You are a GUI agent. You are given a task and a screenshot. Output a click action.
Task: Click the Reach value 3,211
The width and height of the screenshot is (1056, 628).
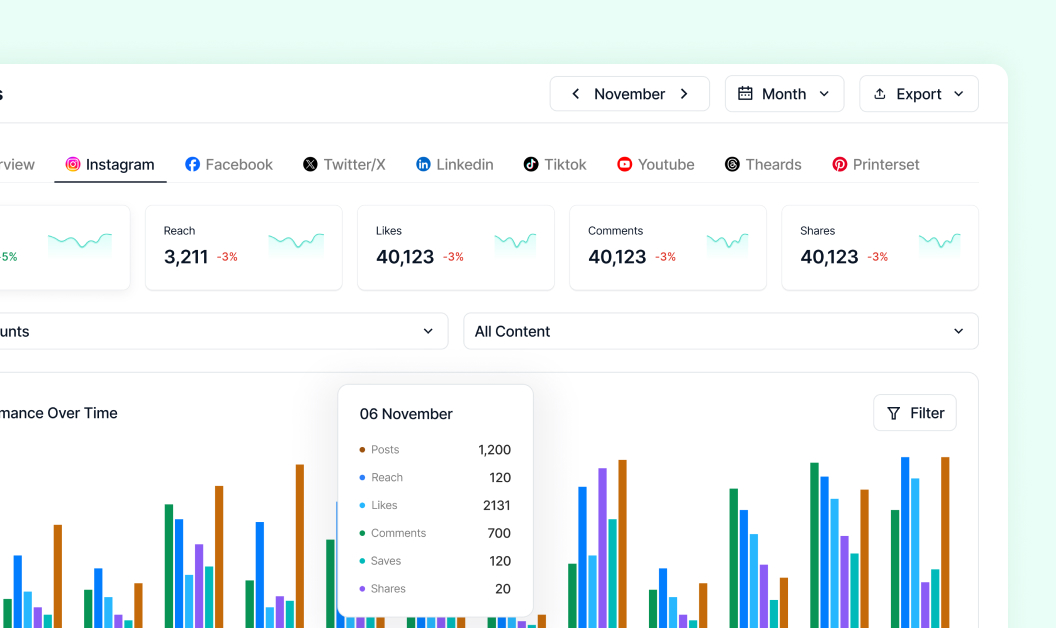186,257
